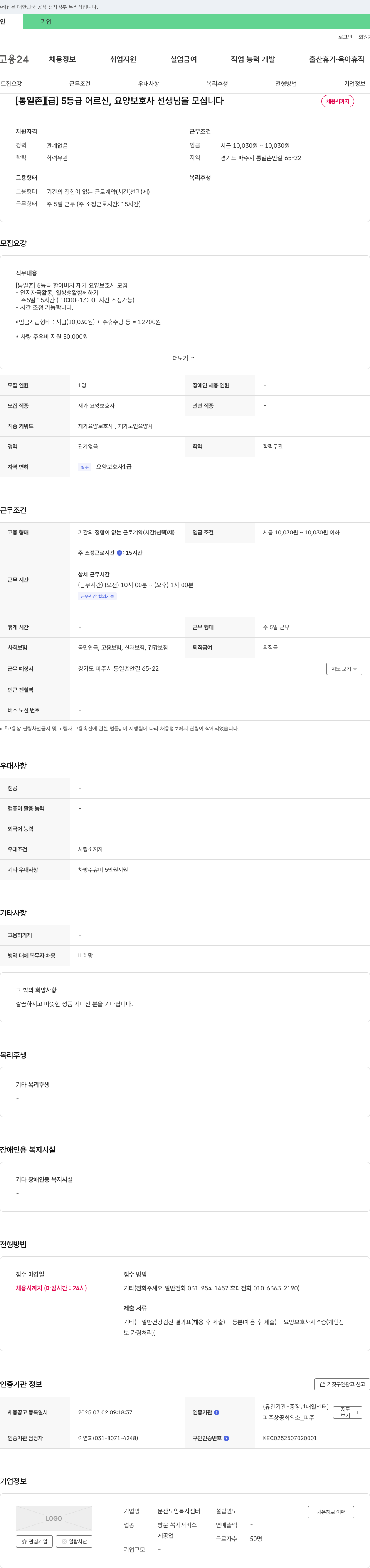Open 지도 보기 next to 인증기관
Screen dimensions: 370x1568
(348, 1412)
